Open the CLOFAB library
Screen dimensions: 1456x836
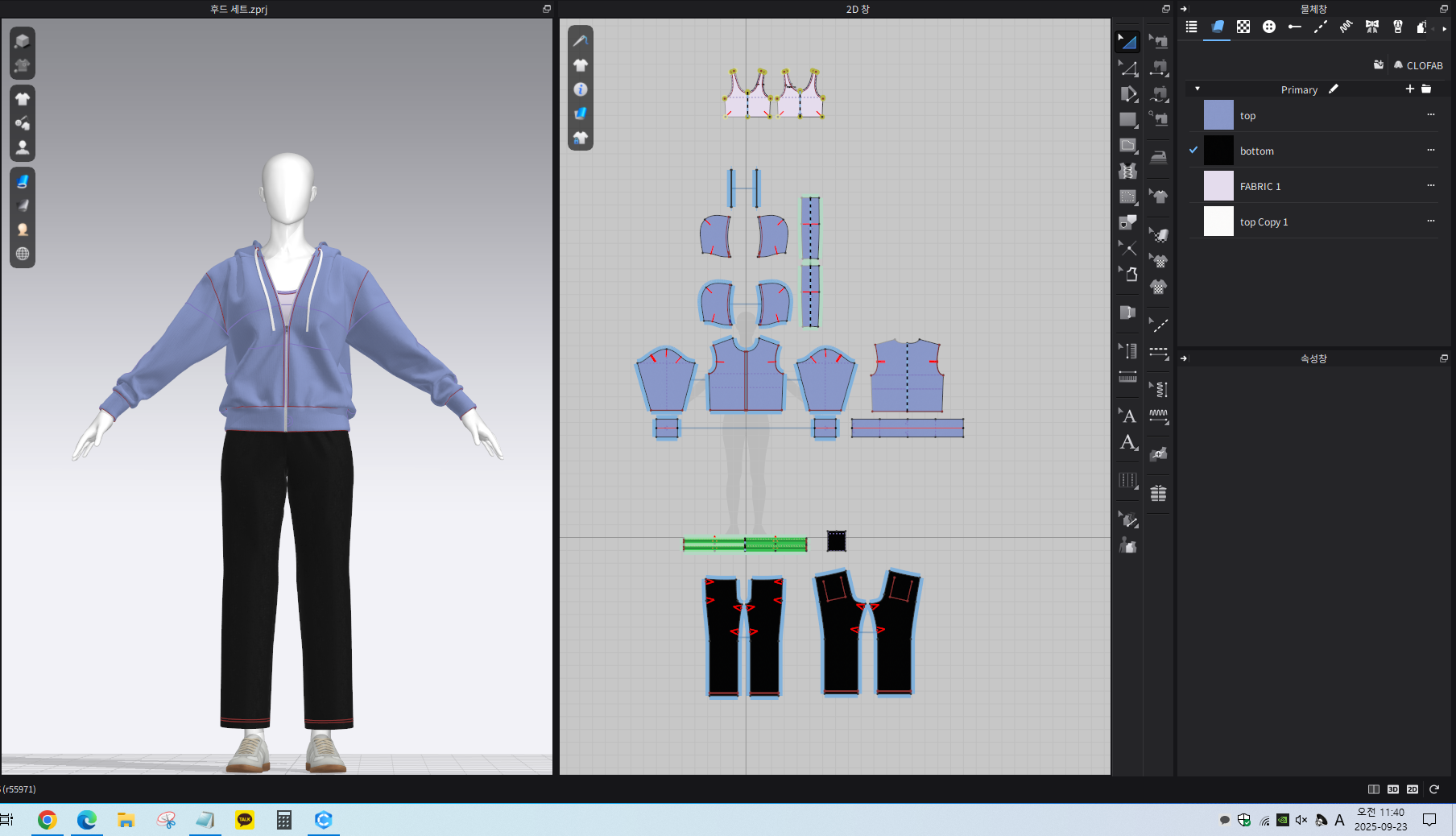coord(1418,65)
